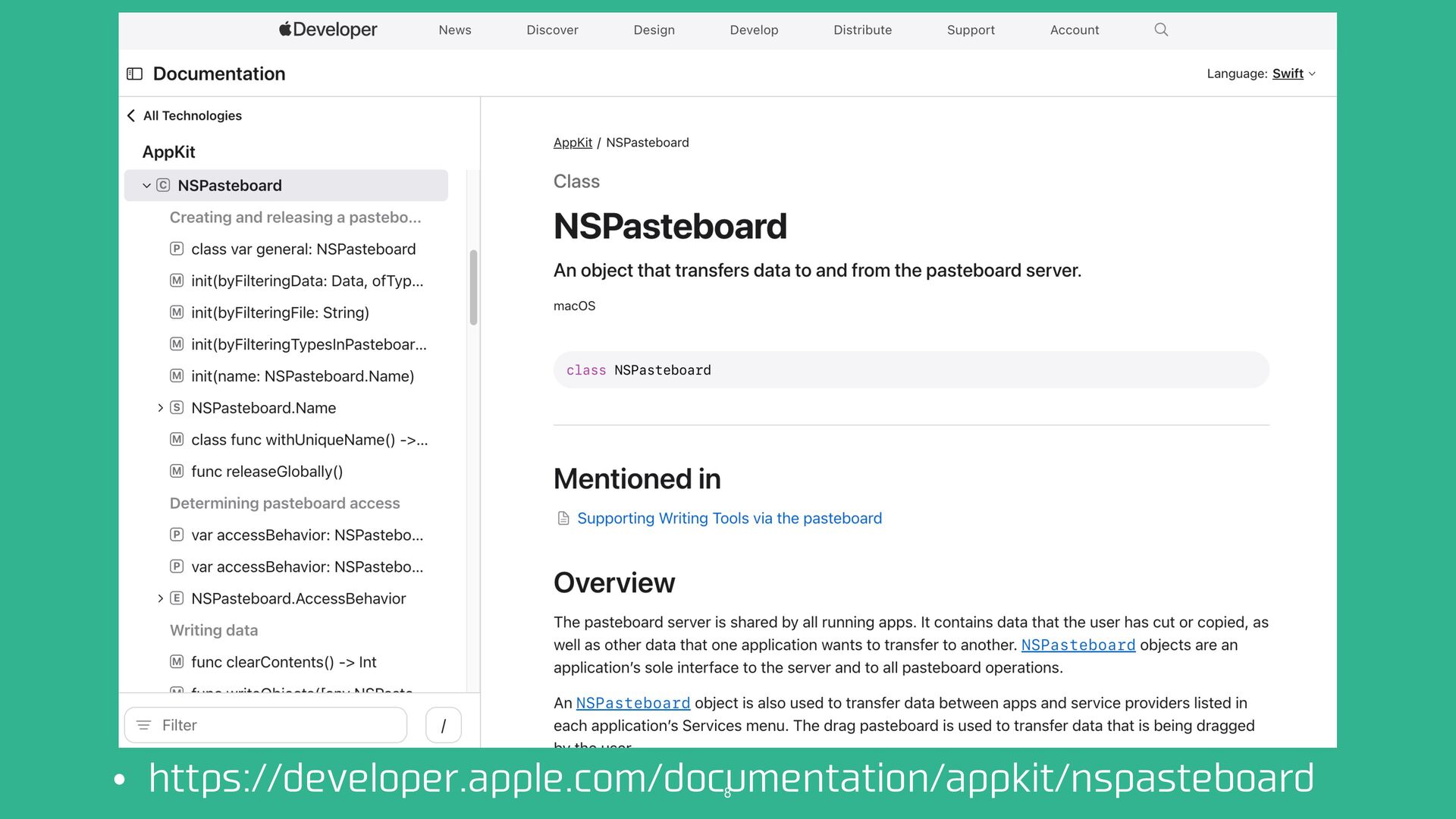The image size is (1456, 819).
Task: Click the method icon for init(name: NSPasteboard.Name)
Action: tap(177, 376)
